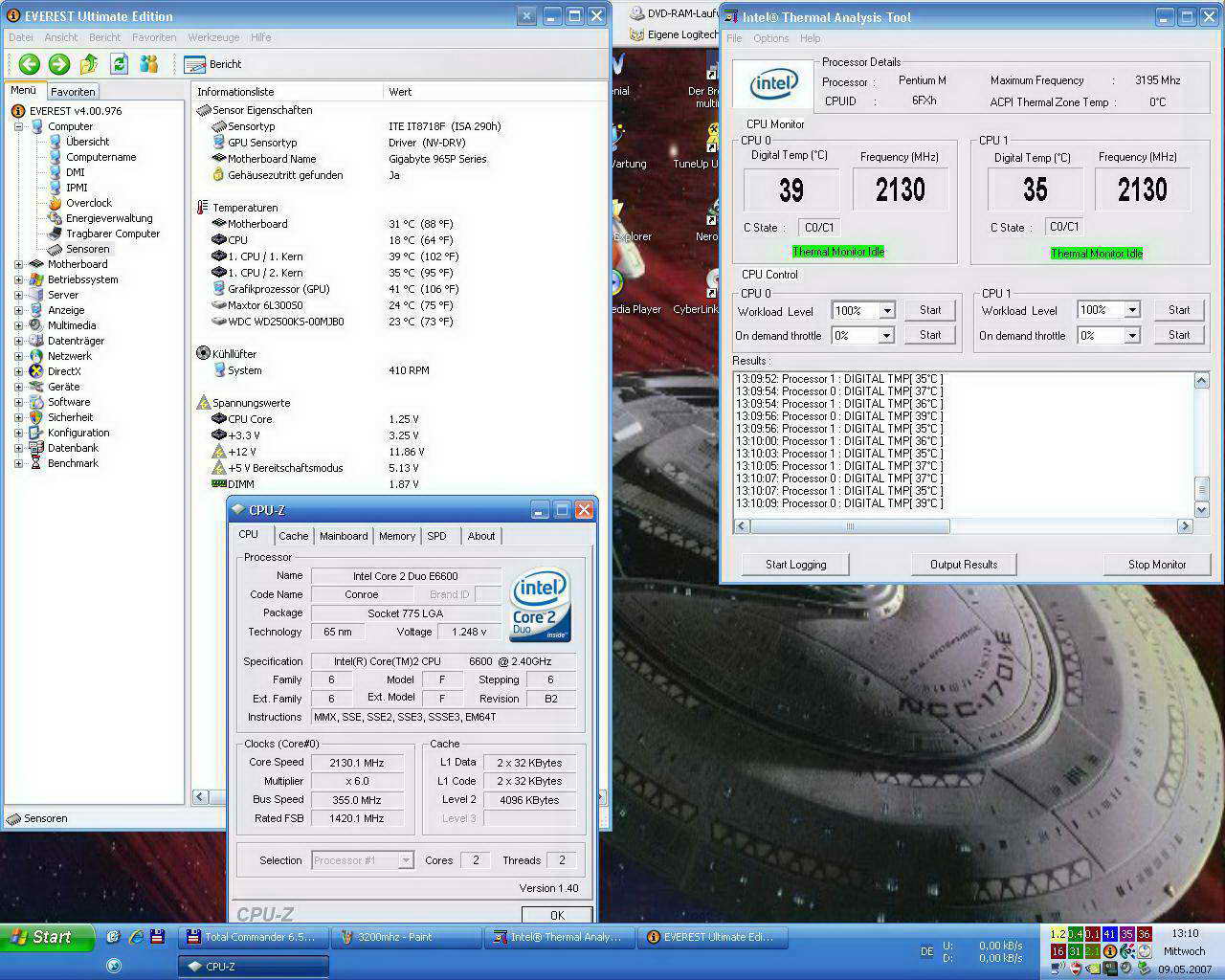Expand the Betriebssystem tree node
The height and width of the screenshot is (980, 1225).
pyautogui.click(x=18, y=279)
